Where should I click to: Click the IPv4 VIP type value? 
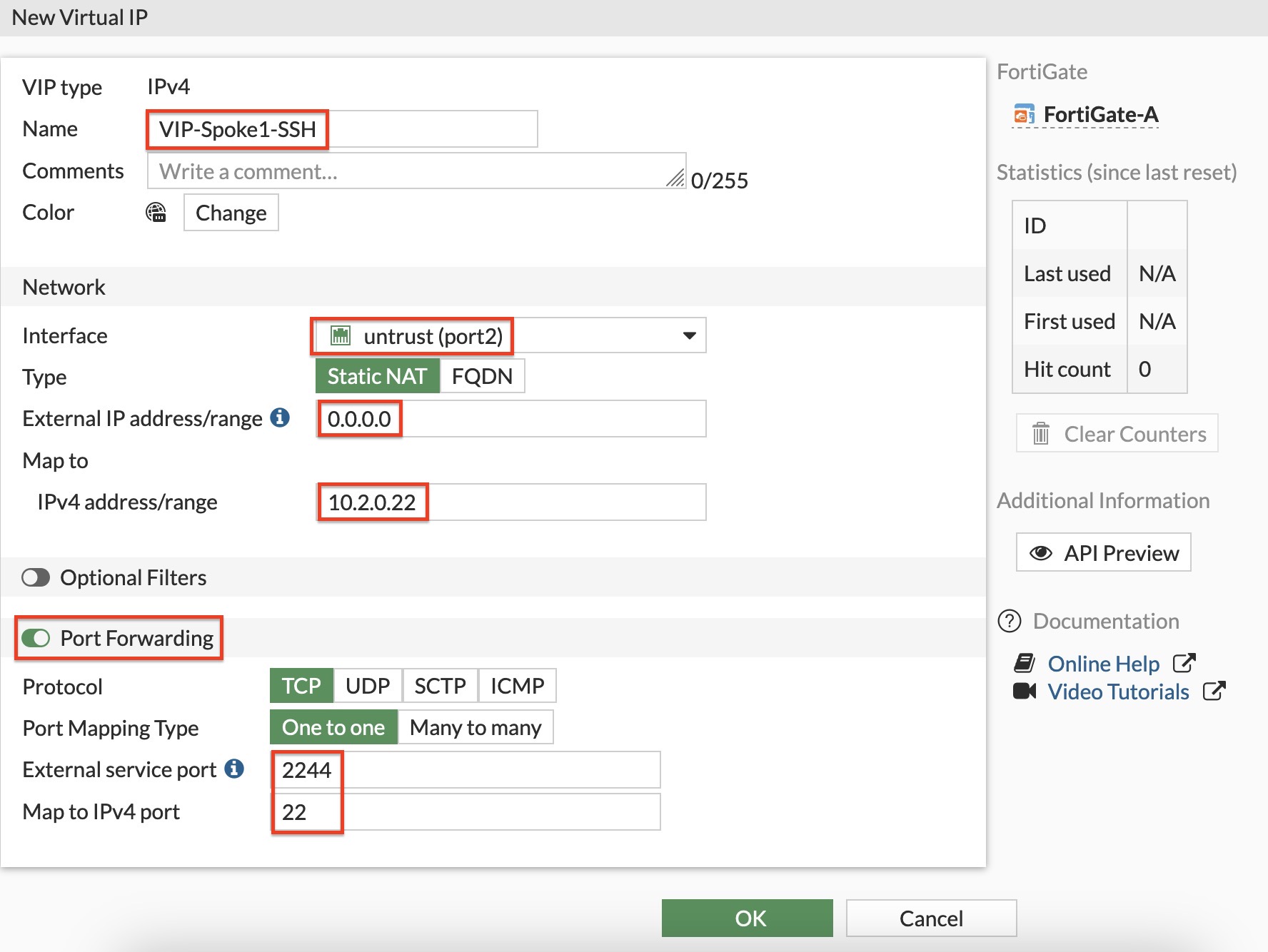tap(168, 86)
